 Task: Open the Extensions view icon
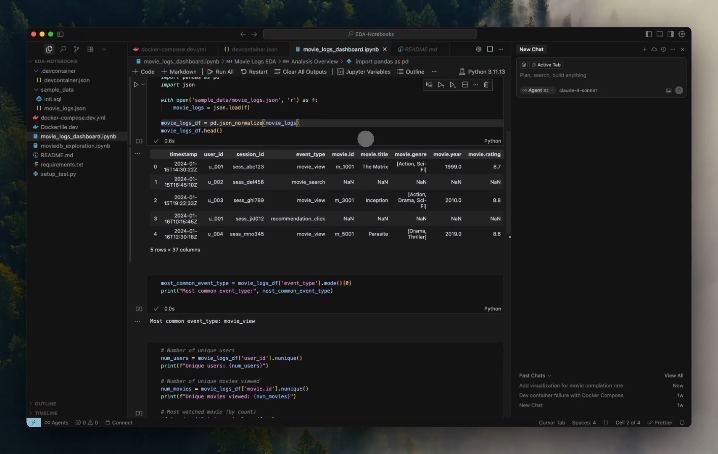click(x=90, y=49)
